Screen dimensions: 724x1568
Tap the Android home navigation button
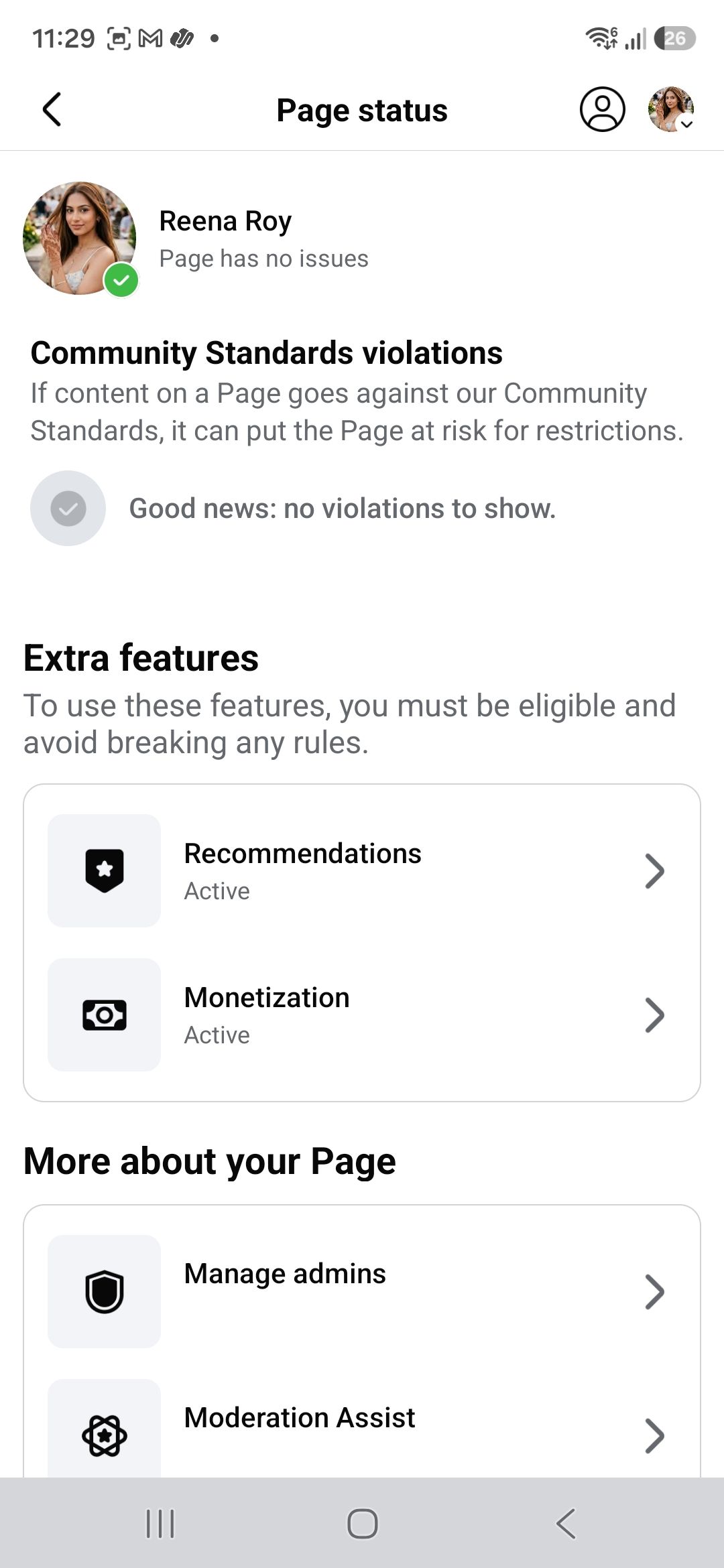click(x=362, y=1524)
